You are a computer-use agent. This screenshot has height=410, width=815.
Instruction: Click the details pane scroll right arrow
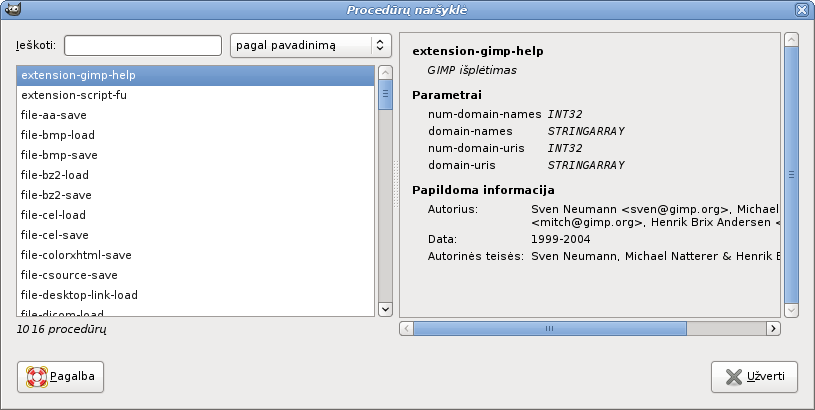[773, 328]
